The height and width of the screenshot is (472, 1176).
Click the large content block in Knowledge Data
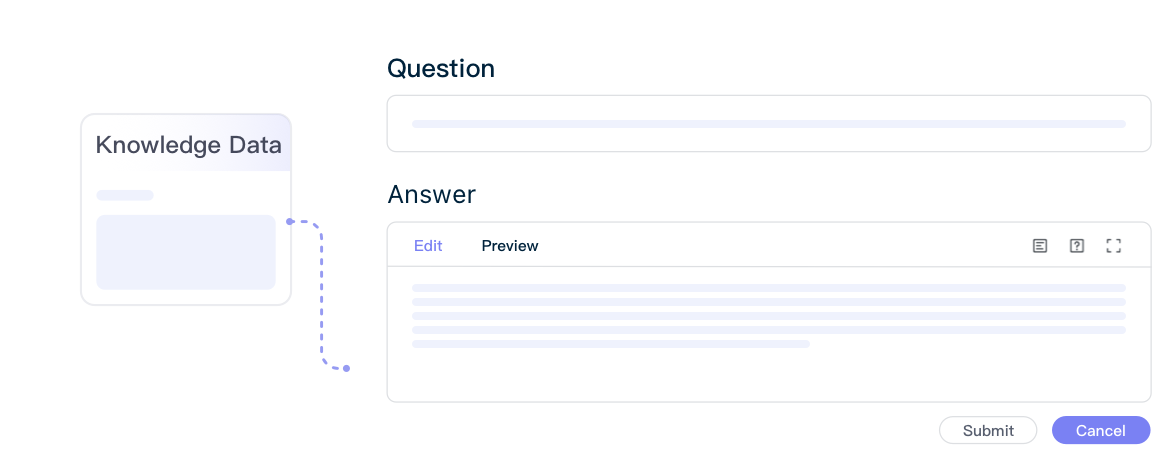[x=186, y=252]
